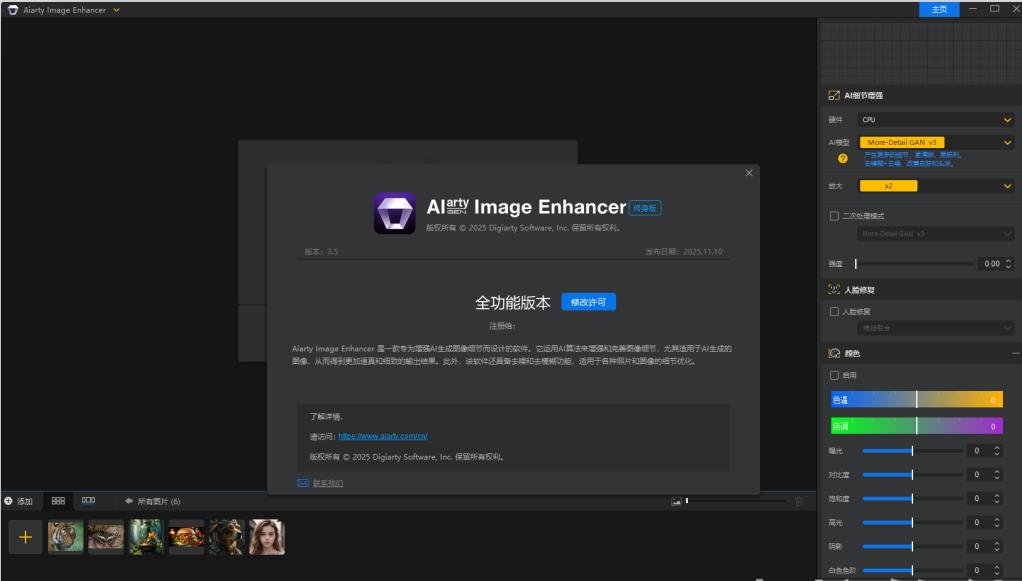
Task: Click the saturation value stepper
Action: coord(997,499)
